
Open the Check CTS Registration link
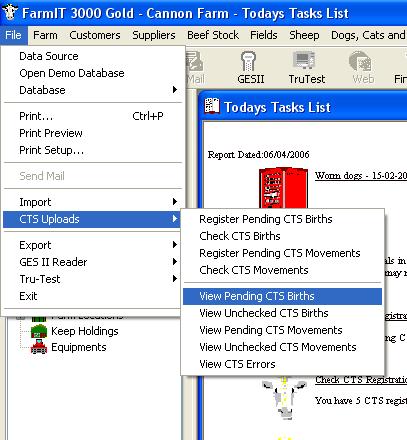(361, 380)
